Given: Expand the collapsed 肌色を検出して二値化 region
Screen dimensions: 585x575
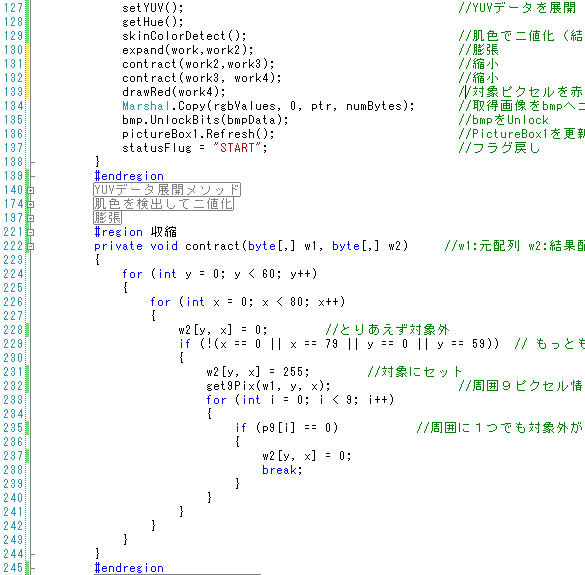Looking at the screenshot, I should coord(31,204).
